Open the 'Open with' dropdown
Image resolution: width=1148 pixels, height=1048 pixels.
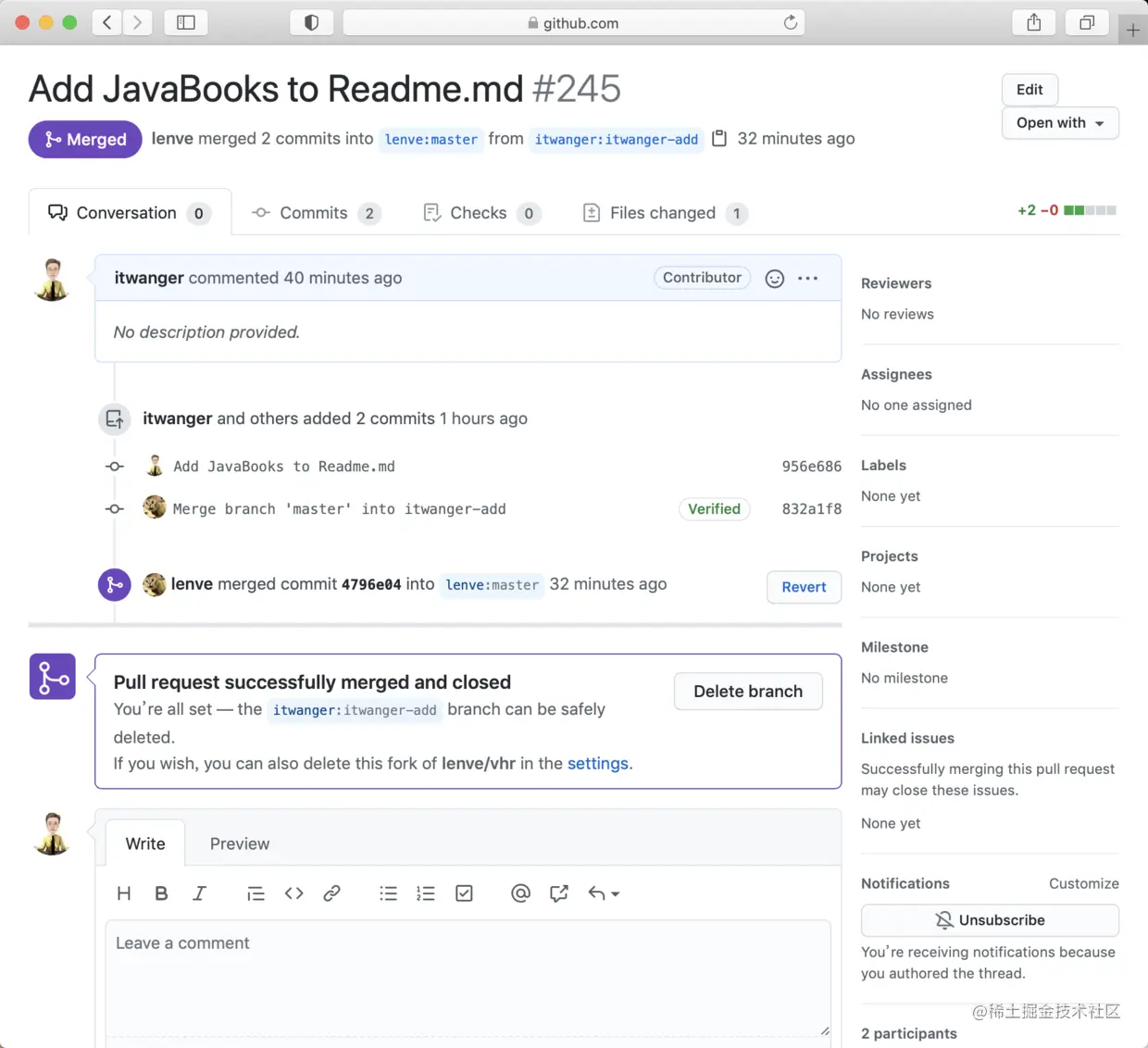[1060, 123]
